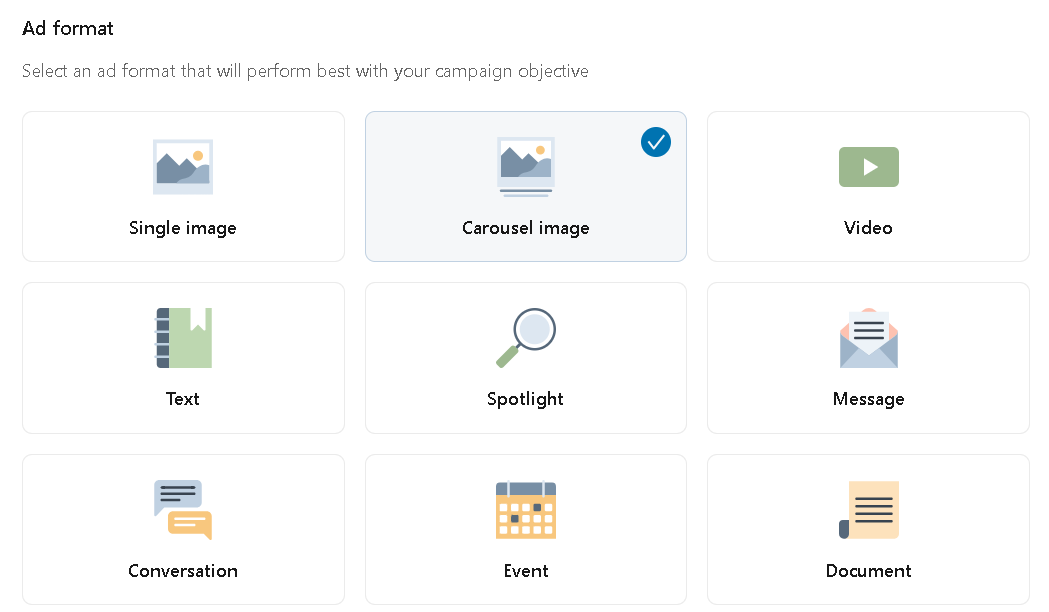Screen dimensions: 1049x612
Task: Choose Single image as the ad format
Action: click(x=183, y=186)
